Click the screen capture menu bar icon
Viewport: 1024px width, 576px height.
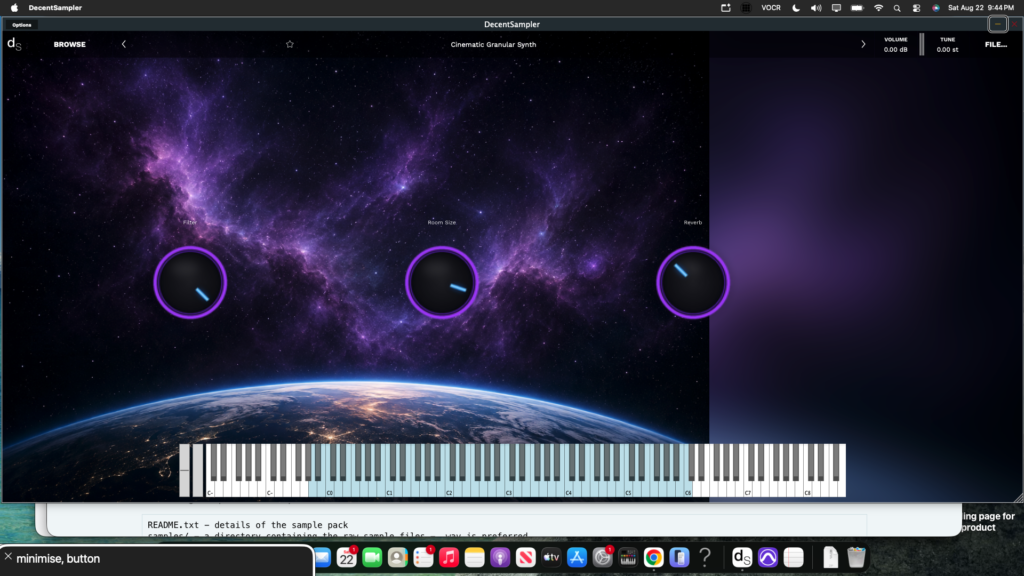(x=726, y=8)
